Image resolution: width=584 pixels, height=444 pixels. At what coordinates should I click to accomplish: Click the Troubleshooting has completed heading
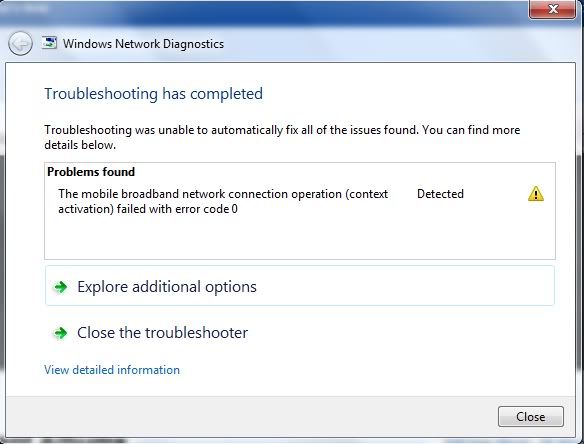click(x=153, y=93)
